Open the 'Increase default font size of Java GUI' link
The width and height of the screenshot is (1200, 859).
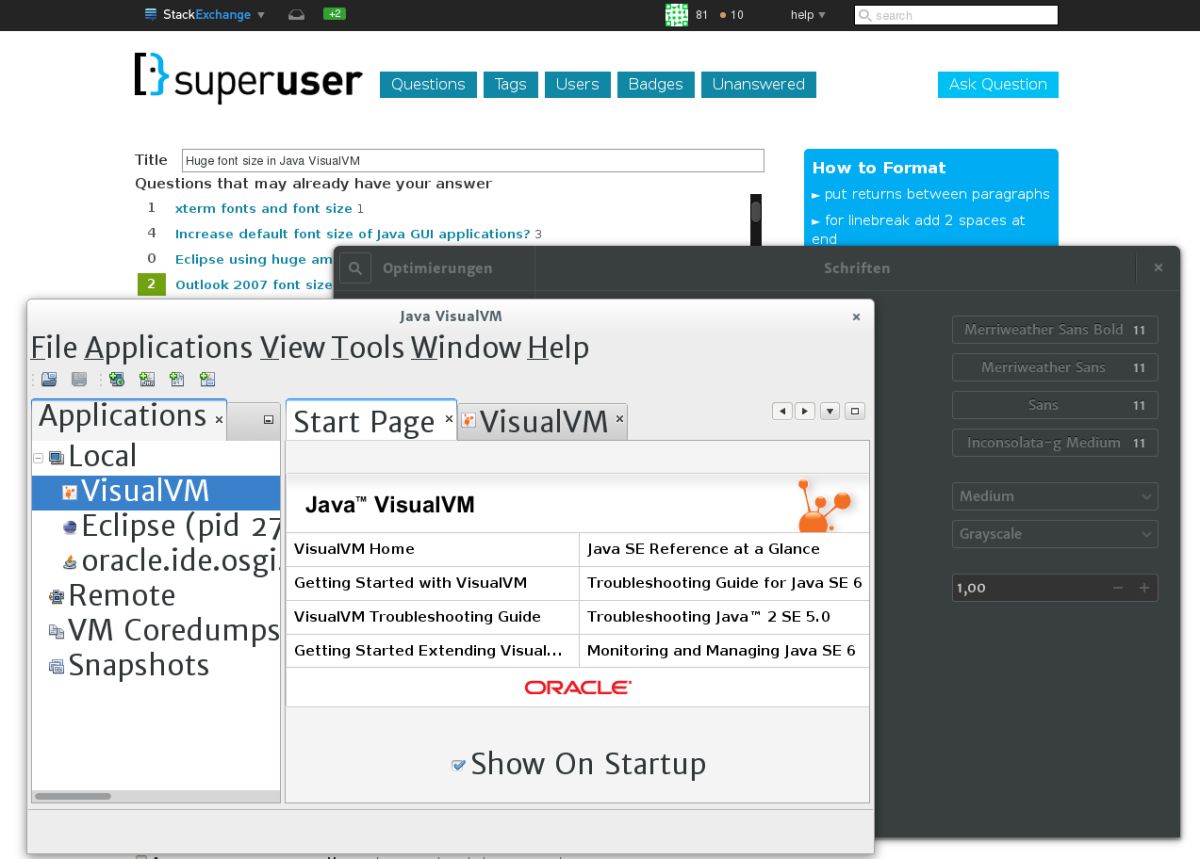(352, 234)
